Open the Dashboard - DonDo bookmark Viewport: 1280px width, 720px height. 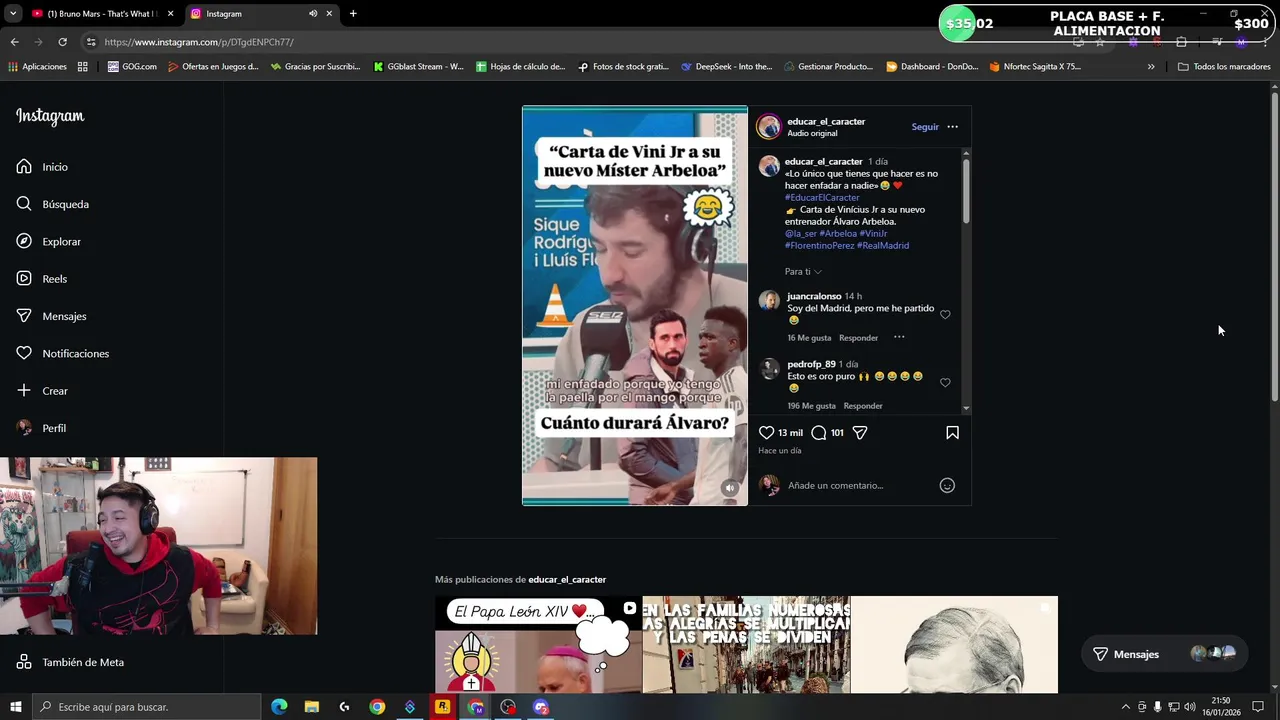(932, 67)
